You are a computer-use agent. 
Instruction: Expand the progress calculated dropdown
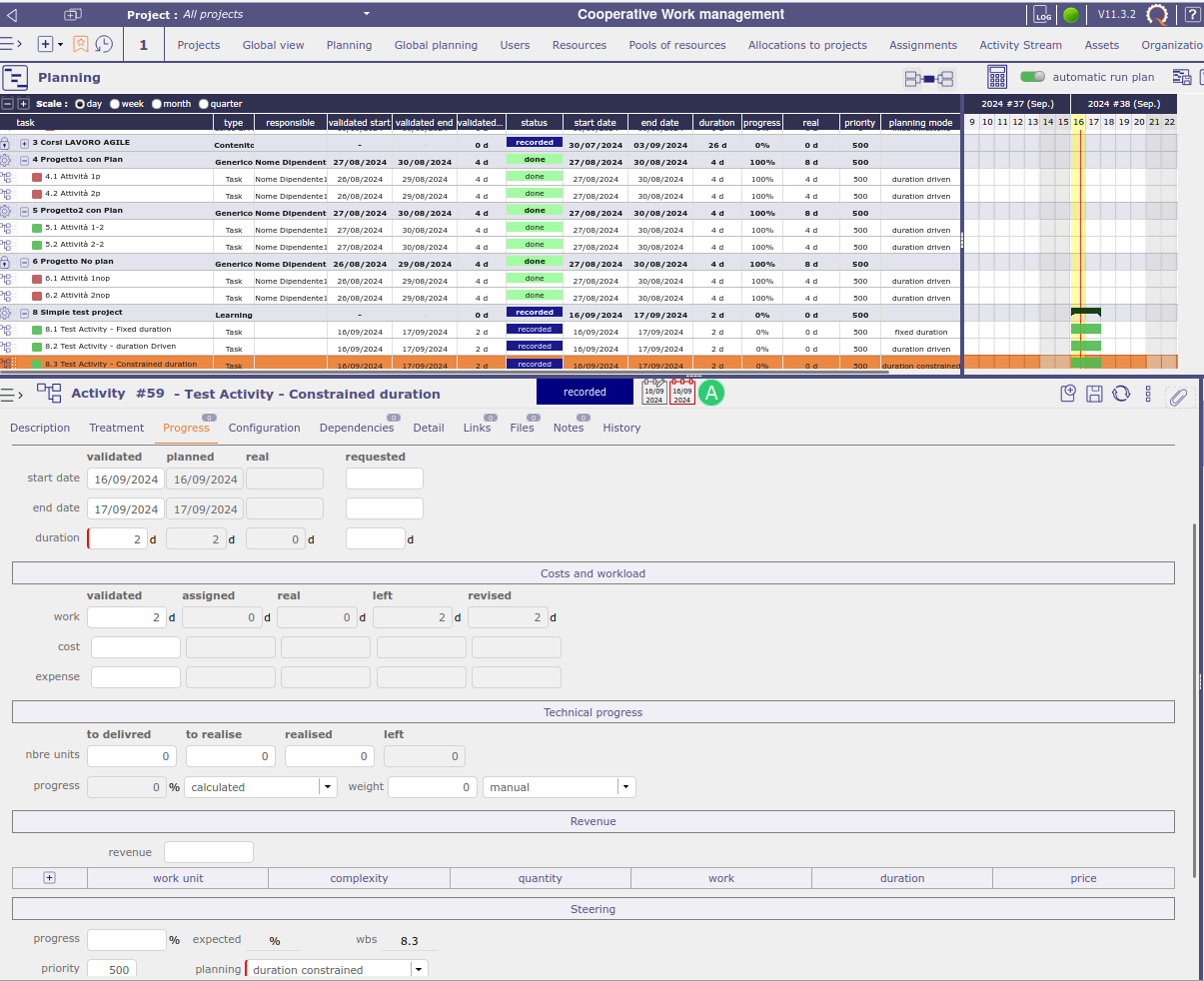[x=327, y=787]
